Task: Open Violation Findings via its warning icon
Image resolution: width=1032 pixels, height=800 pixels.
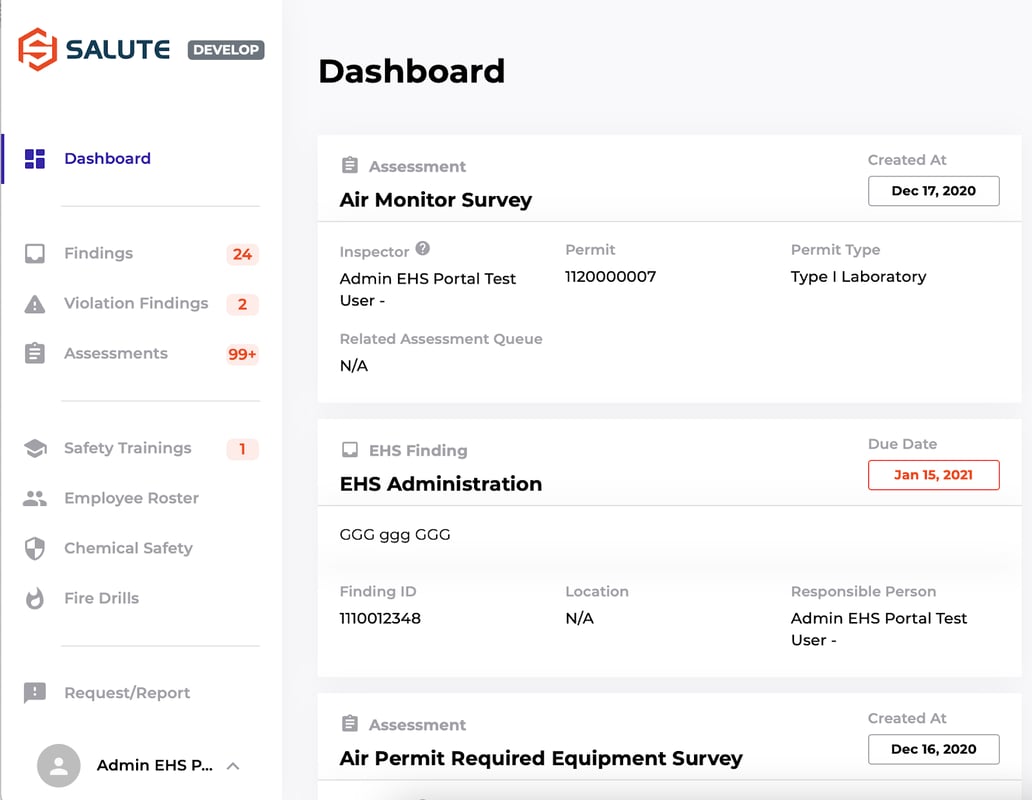Action: pyautogui.click(x=34, y=303)
